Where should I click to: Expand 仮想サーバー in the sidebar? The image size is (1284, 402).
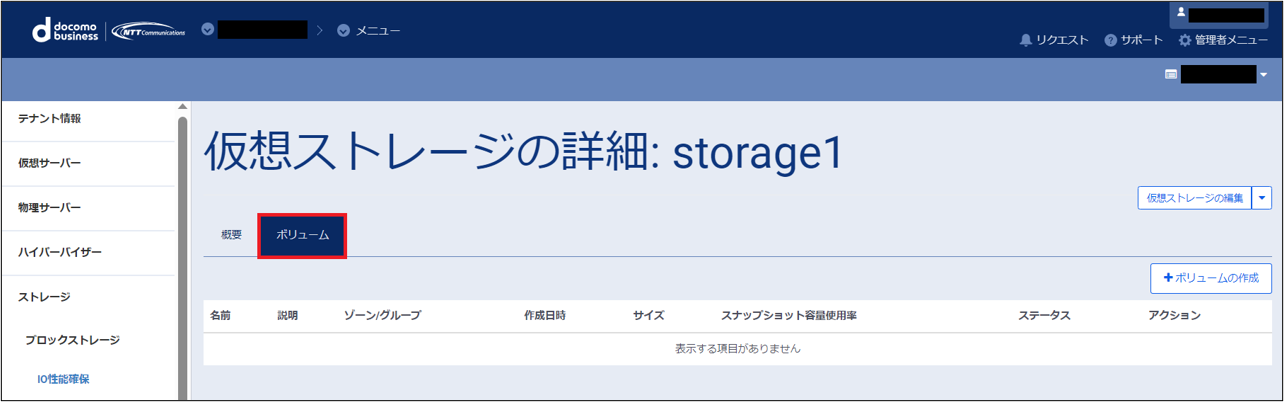[x=49, y=163]
